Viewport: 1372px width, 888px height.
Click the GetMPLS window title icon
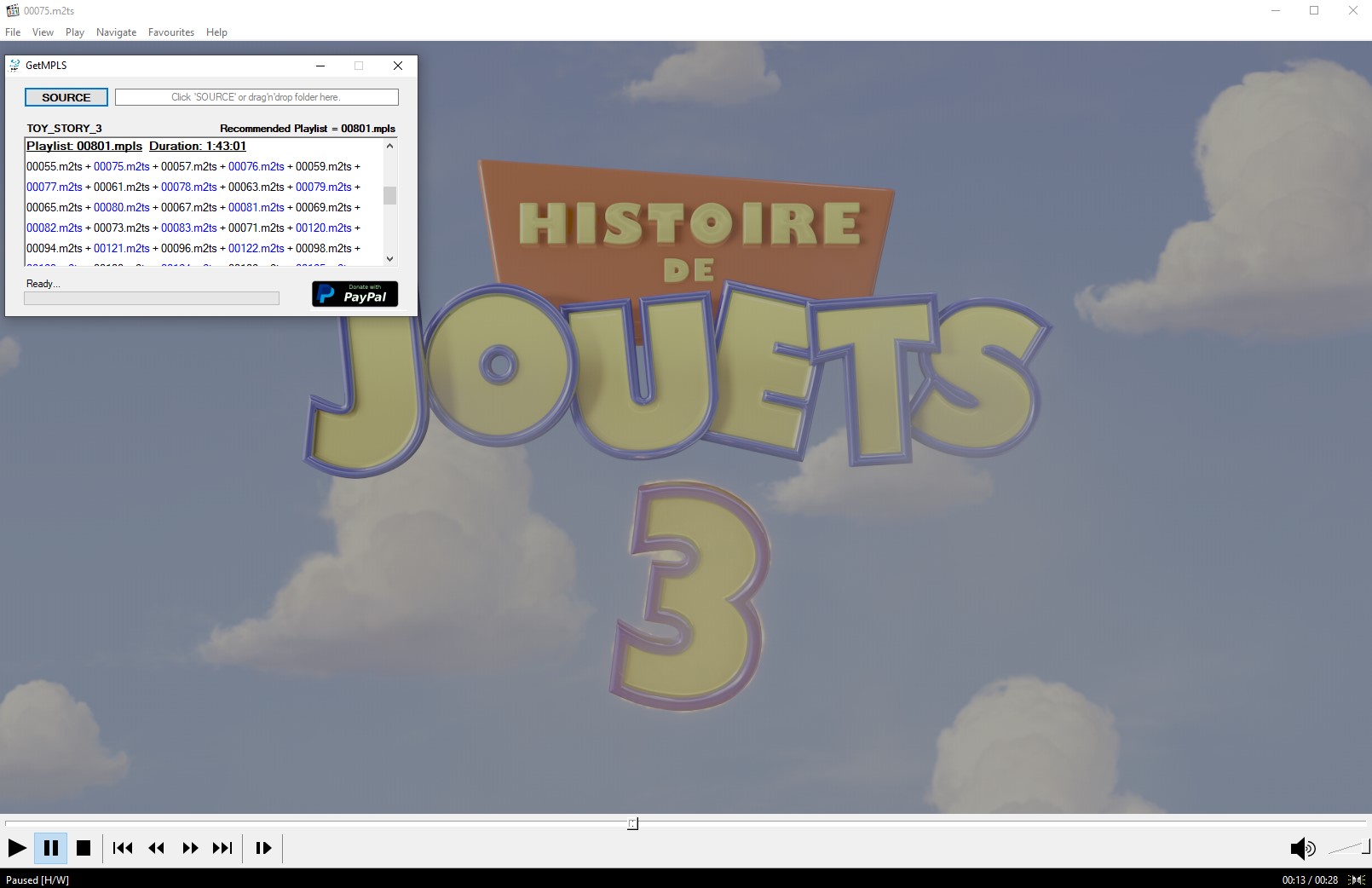(x=14, y=66)
